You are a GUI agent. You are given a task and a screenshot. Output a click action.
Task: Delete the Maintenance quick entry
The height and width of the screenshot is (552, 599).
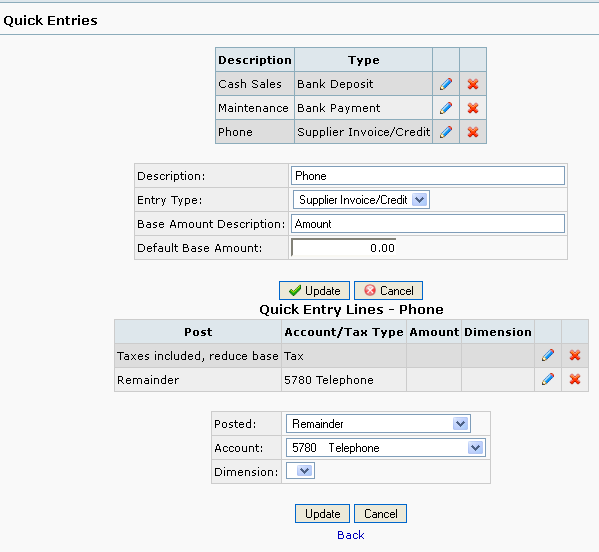pos(473,108)
